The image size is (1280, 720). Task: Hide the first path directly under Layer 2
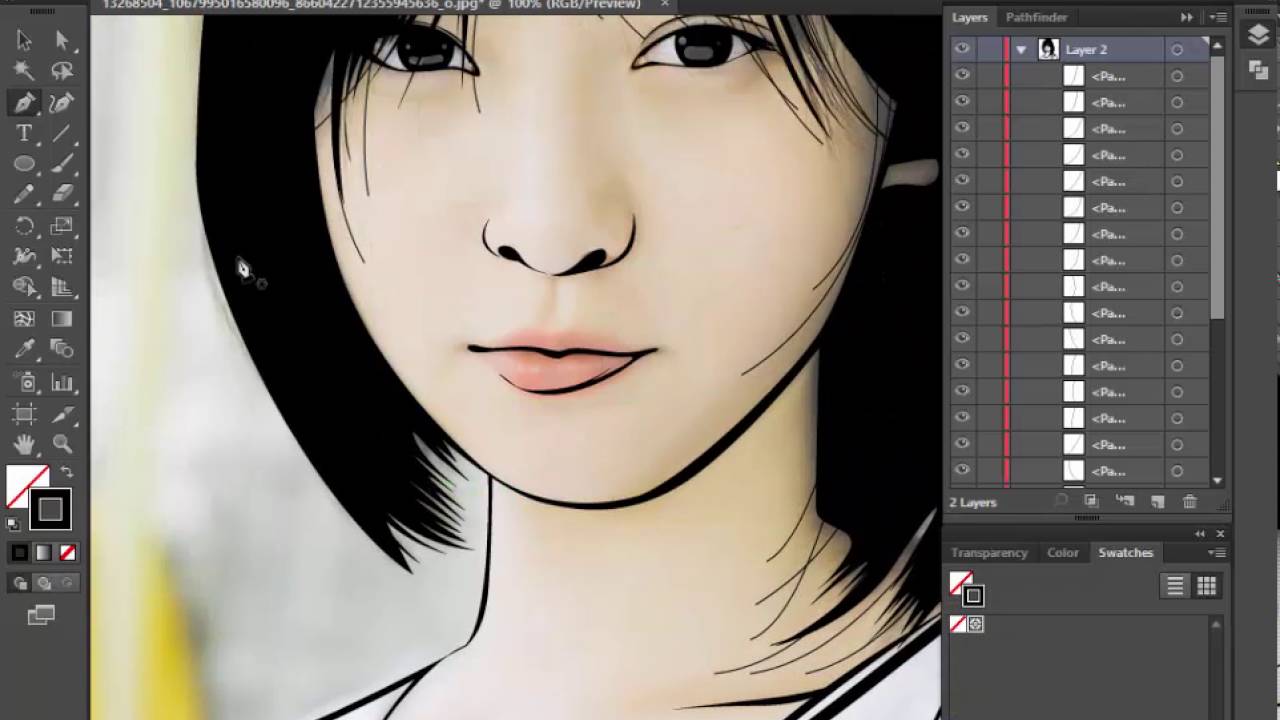point(962,75)
